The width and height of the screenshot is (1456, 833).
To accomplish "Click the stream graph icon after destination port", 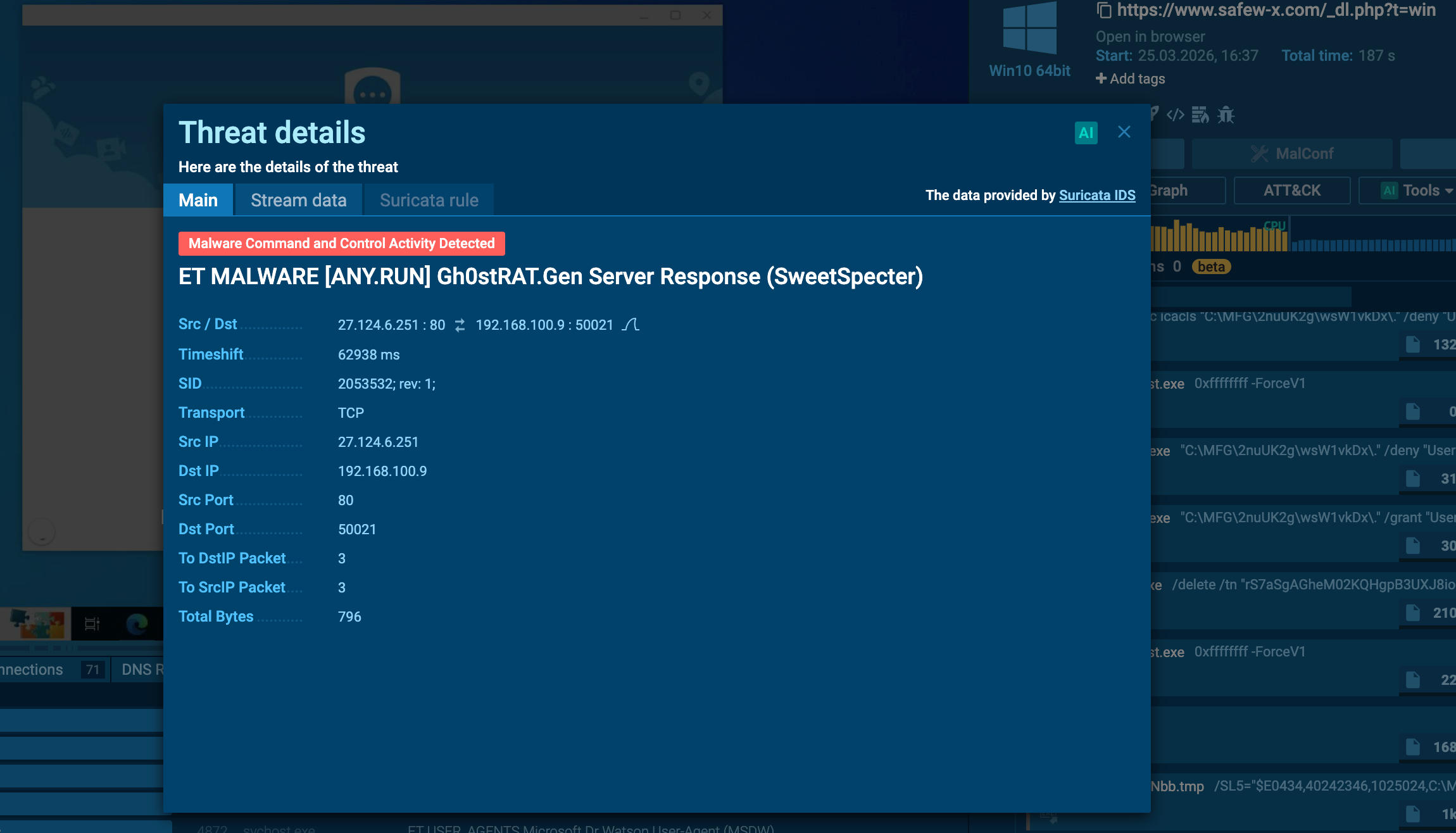I will pos(631,325).
